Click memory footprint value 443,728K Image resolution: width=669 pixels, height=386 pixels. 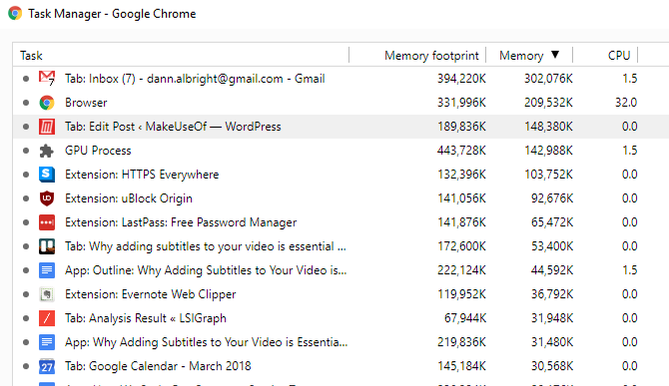point(461,151)
